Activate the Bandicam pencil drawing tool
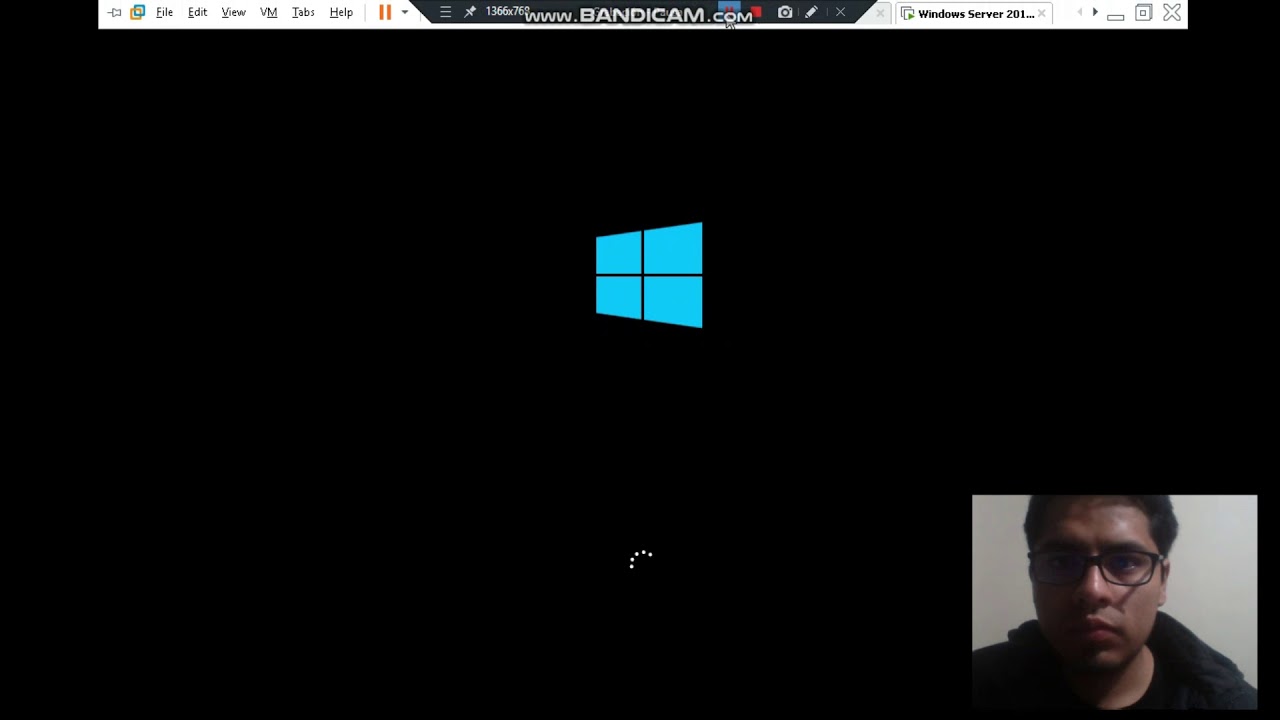 pyautogui.click(x=812, y=12)
